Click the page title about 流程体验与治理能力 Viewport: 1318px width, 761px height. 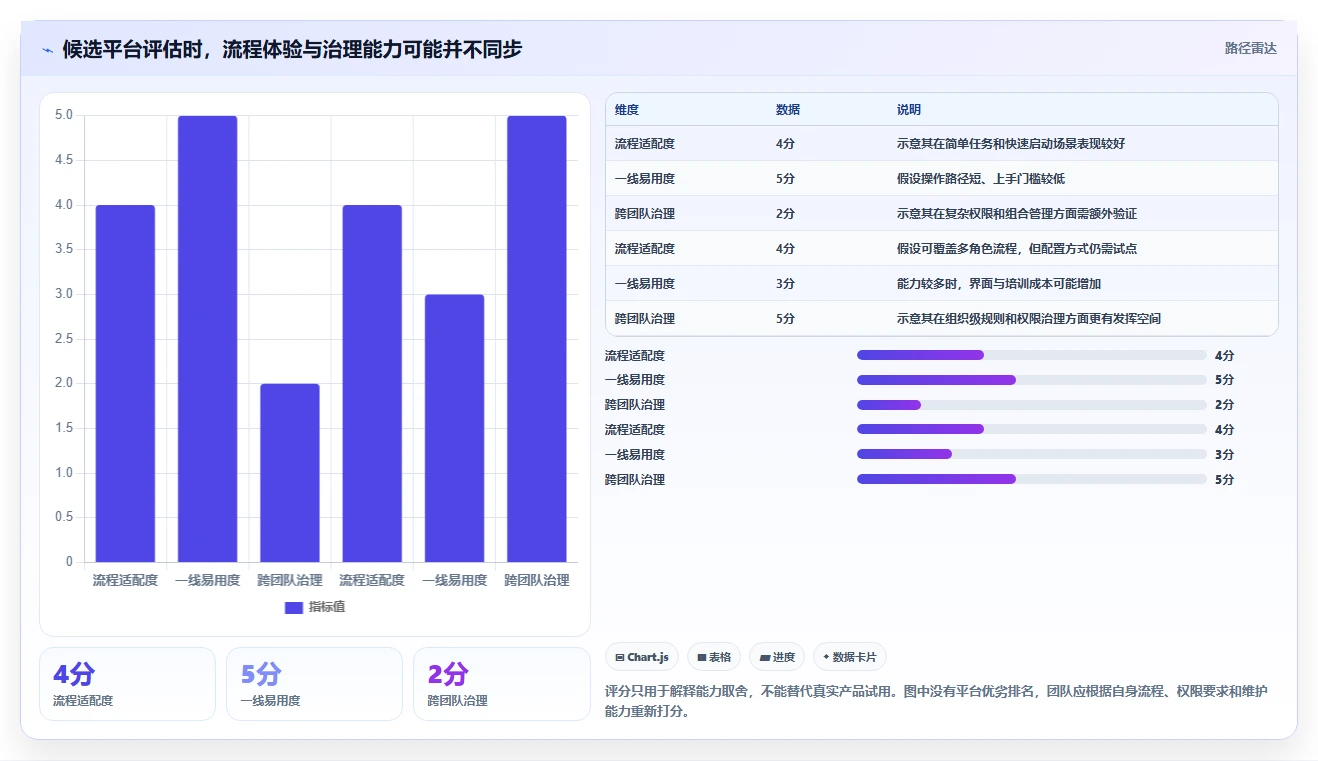coord(292,50)
